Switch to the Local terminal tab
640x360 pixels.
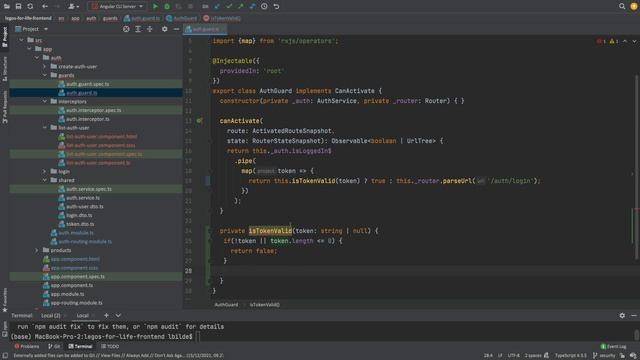(83, 316)
